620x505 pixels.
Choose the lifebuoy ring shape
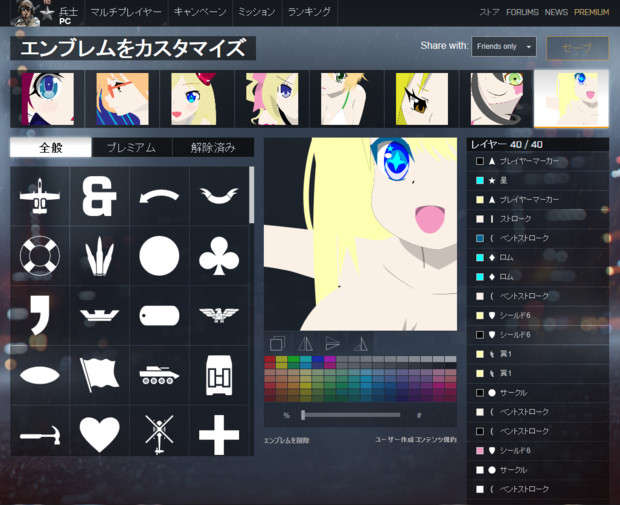(39, 256)
